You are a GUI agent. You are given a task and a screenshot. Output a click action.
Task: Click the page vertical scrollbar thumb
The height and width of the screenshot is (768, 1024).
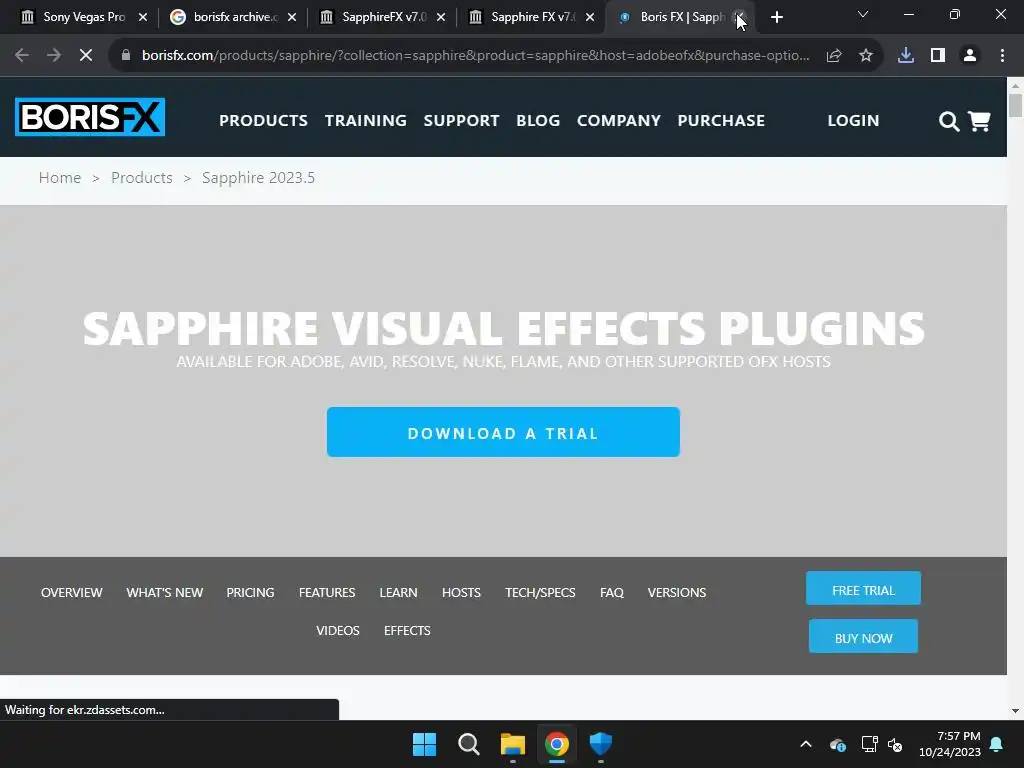pyautogui.click(x=1015, y=105)
